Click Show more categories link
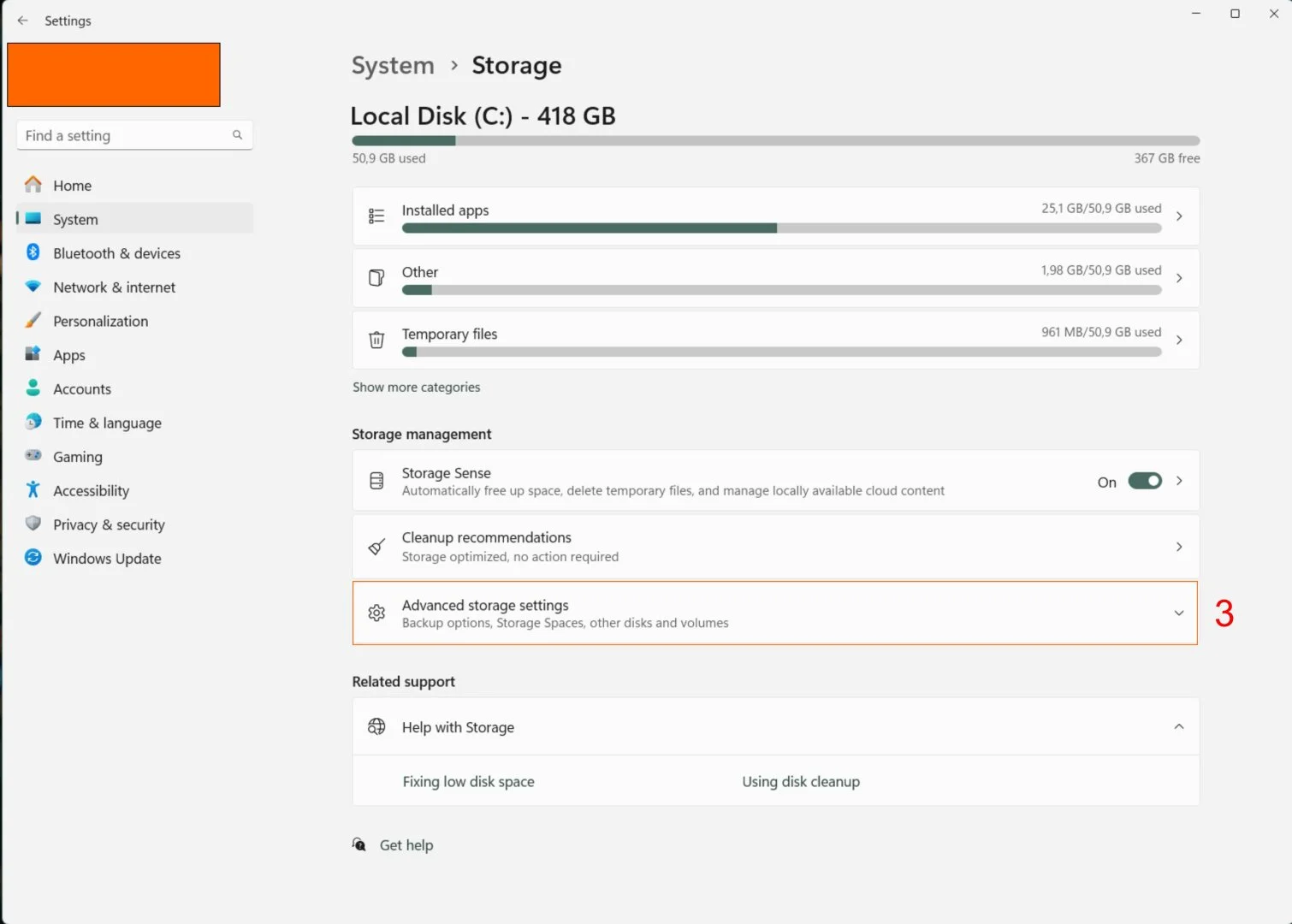1292x924 pixels. tap(417, 387)
